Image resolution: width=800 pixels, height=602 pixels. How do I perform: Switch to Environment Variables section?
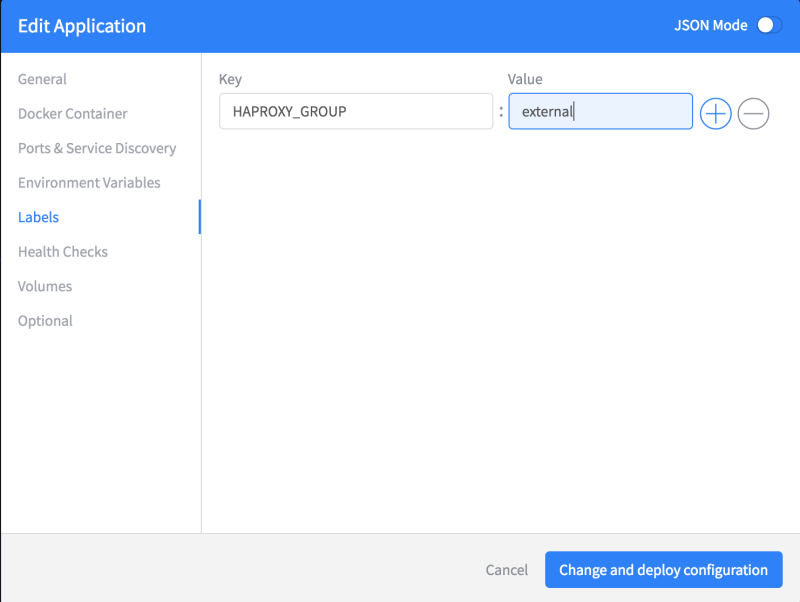point(89,183)
